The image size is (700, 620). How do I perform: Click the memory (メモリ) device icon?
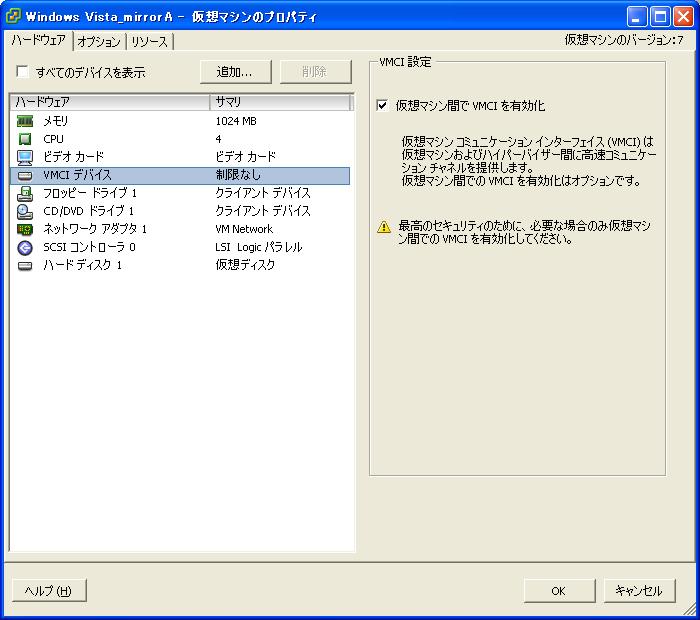pos(25,121)
